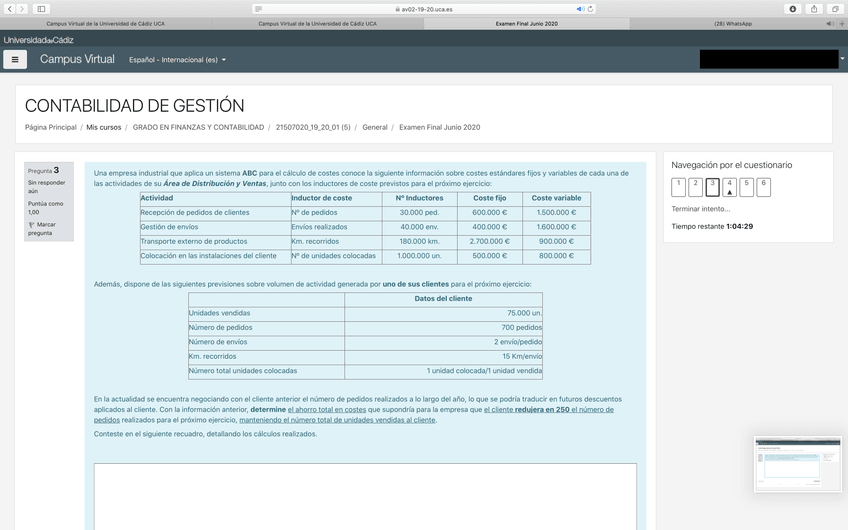The width and height of the screenshot is (848, 530).
Task: Switch to the WhatsApp tab
Action: 733,23
